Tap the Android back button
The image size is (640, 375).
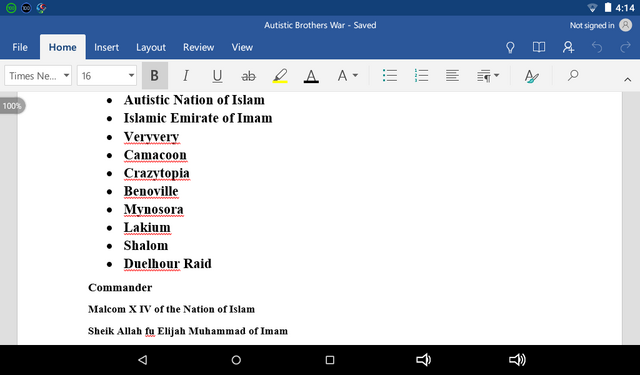[x=142, y=359]
